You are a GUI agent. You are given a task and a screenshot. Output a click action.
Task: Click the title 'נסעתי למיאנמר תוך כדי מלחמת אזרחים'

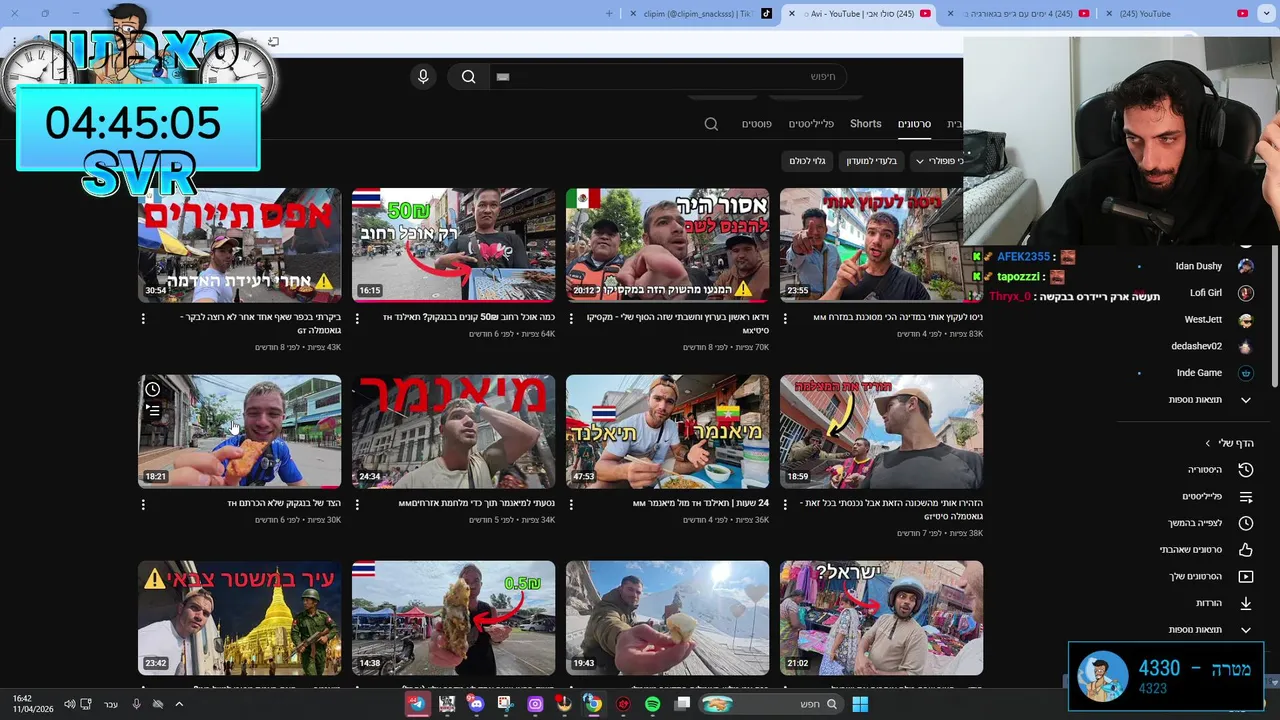477,504
